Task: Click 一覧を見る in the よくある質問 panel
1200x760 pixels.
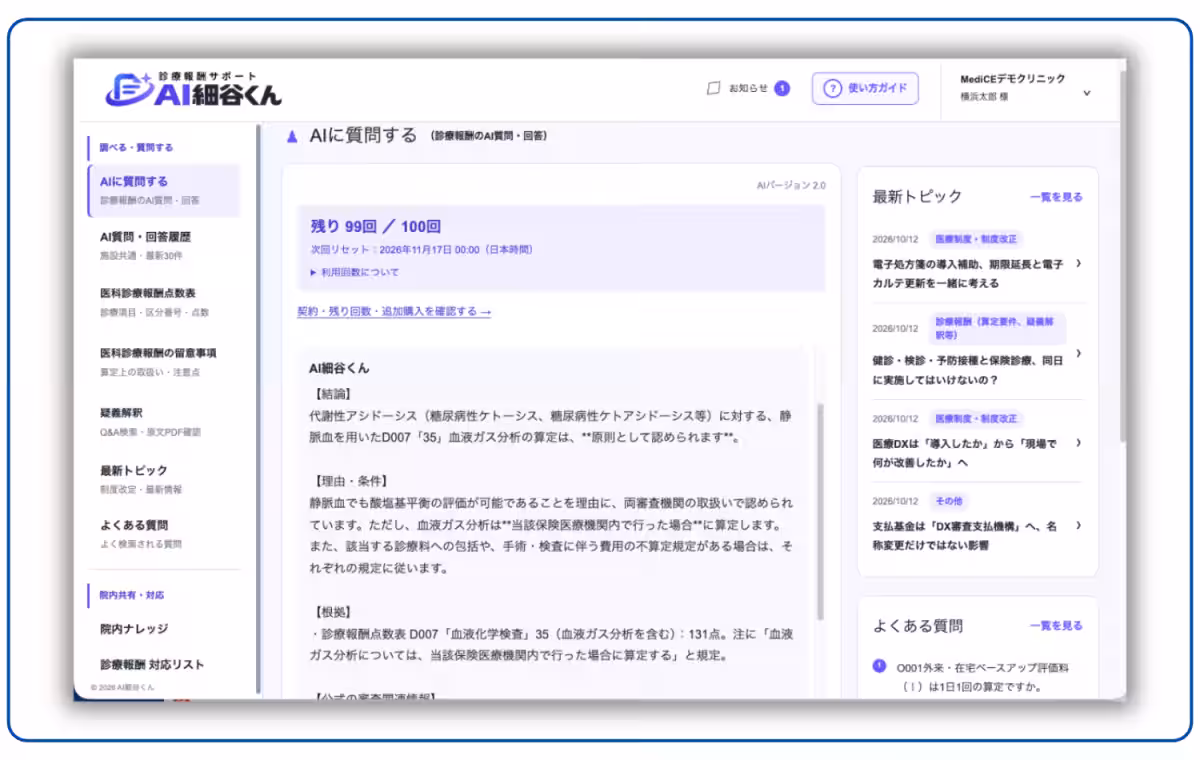Action: 1056,626
